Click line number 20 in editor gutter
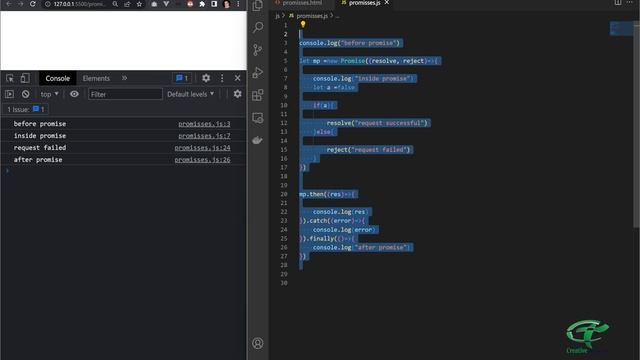 pyautogui.click(x=284, y=194)
